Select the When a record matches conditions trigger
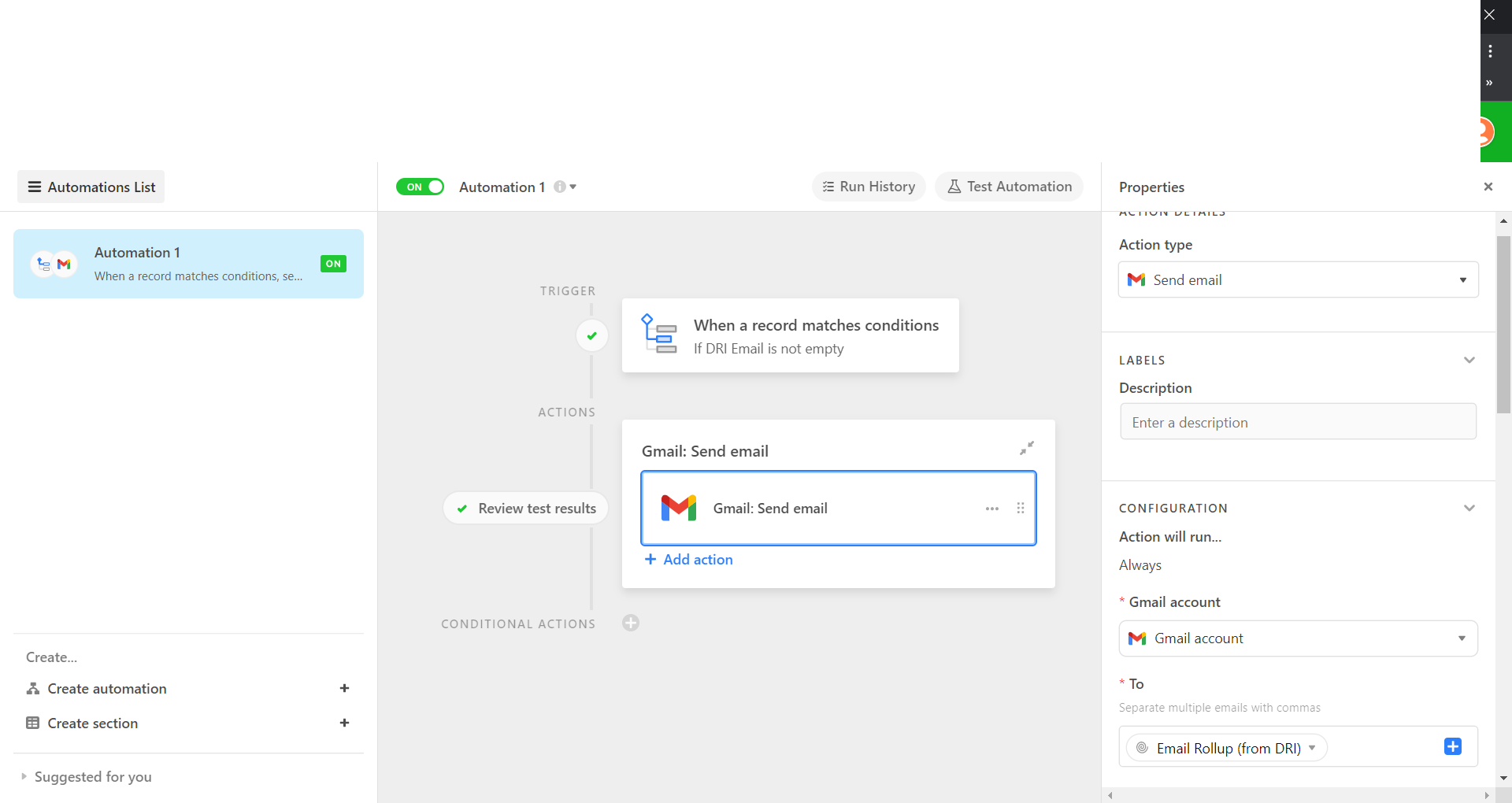This screenshot has width=1512, height=803. [x=791, y=335]
